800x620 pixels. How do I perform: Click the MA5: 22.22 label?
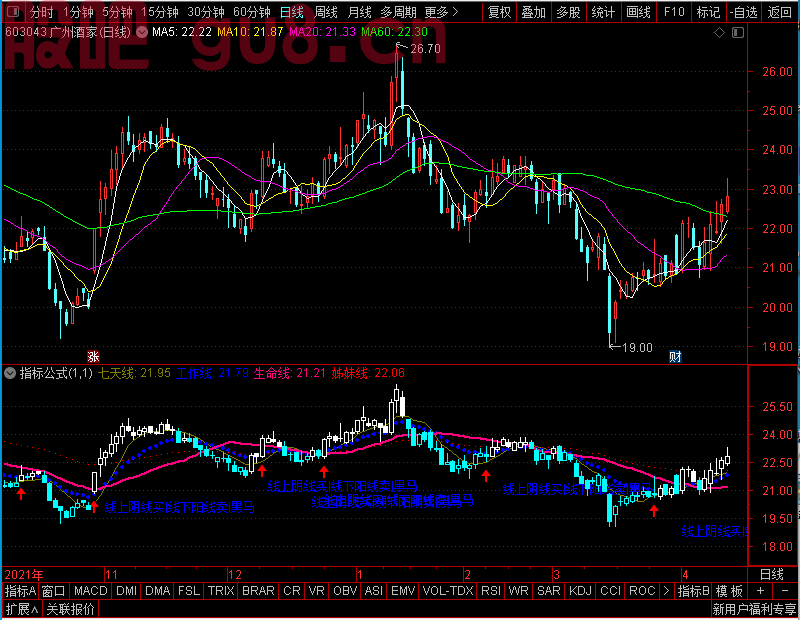pyautogui.click(x=182, y=32)
